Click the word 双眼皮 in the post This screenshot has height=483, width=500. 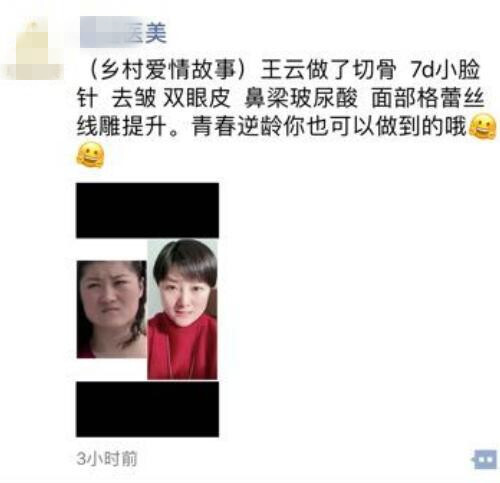[196, 99]
